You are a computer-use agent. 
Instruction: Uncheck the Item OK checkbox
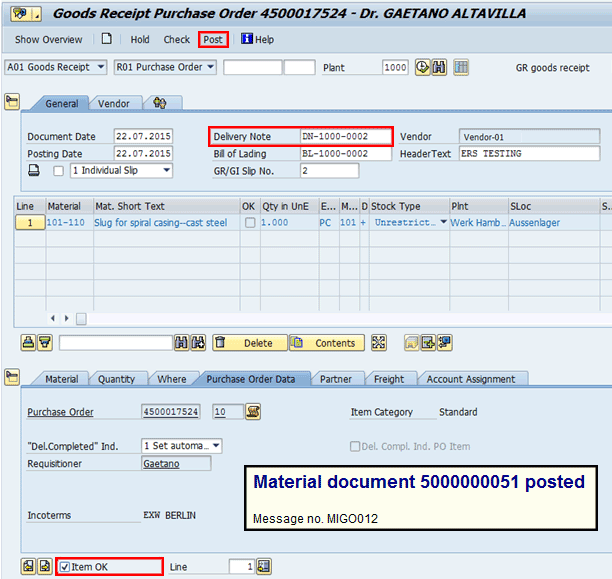tap(63, 567)
